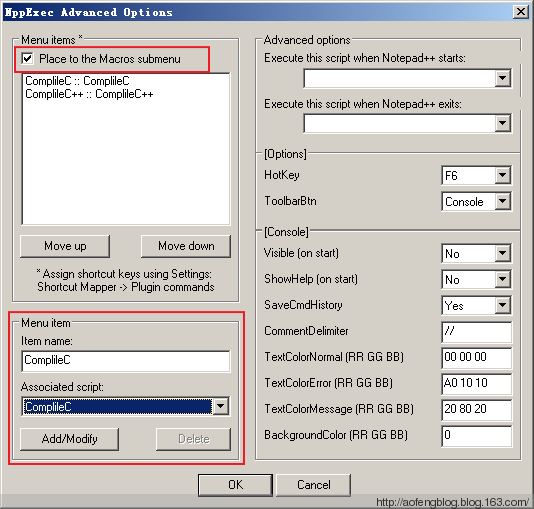Click the Move up button

65,246
